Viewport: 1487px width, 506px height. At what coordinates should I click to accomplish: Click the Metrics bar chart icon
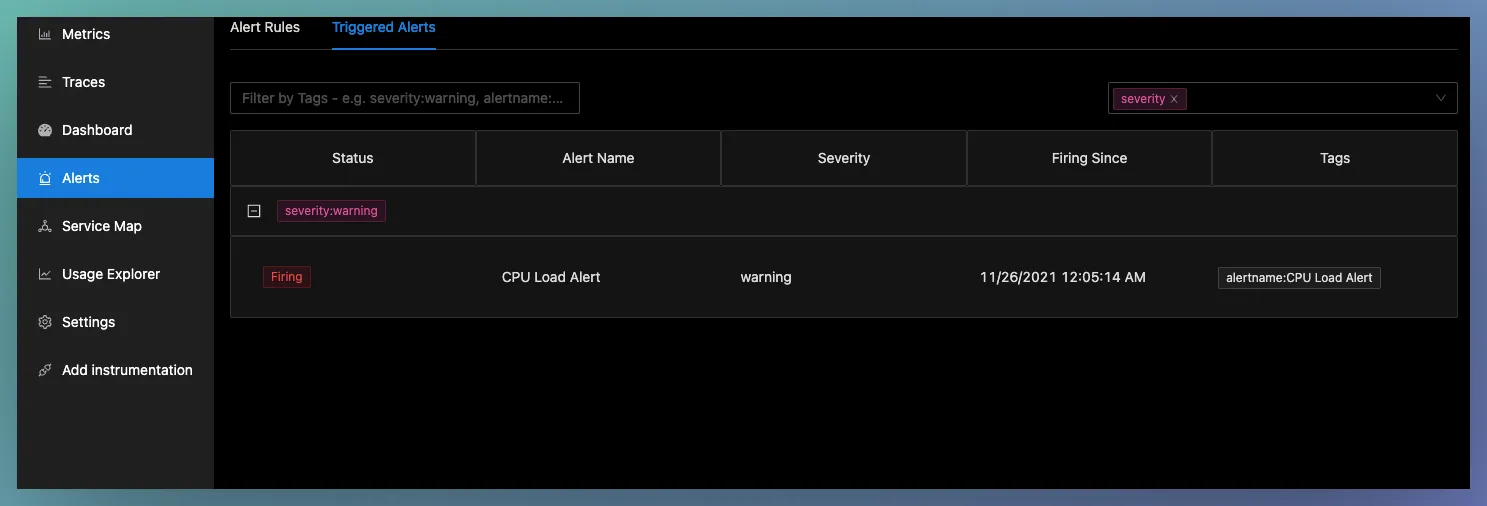(x=44, y=34)
